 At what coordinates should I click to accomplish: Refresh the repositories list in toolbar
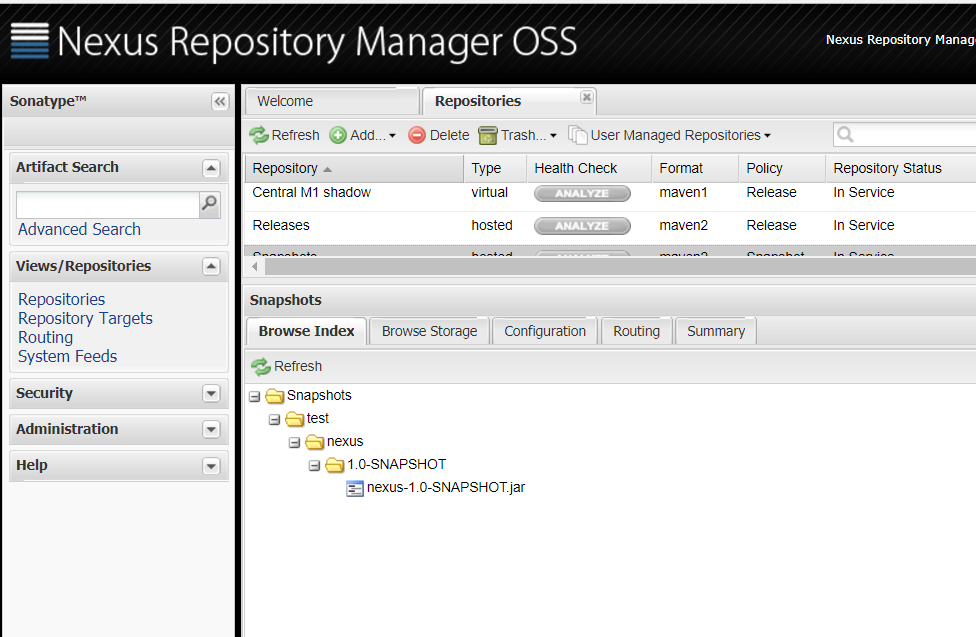coord(284,135)
